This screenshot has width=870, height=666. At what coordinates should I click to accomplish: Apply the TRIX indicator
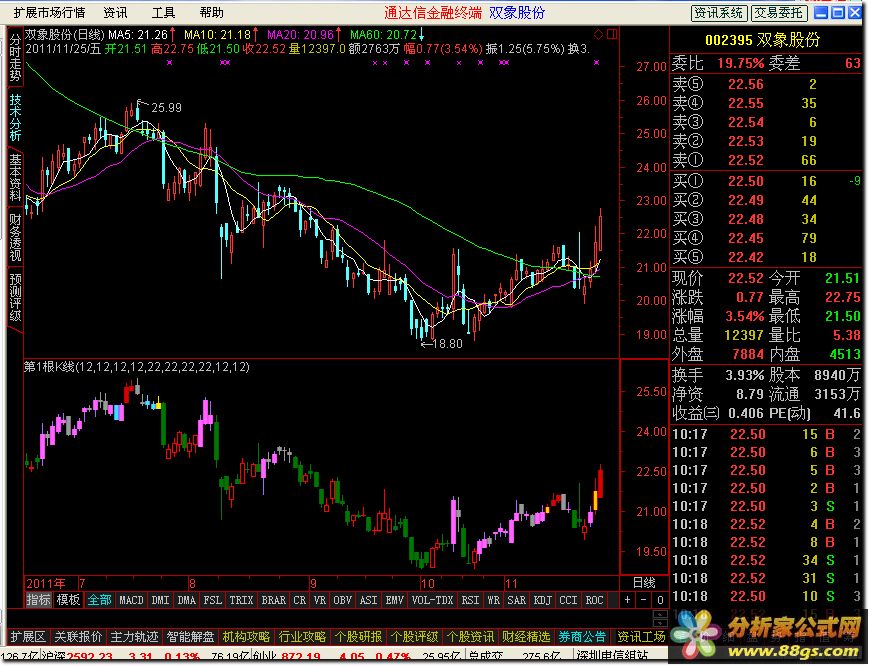click(x=241, y=600)
